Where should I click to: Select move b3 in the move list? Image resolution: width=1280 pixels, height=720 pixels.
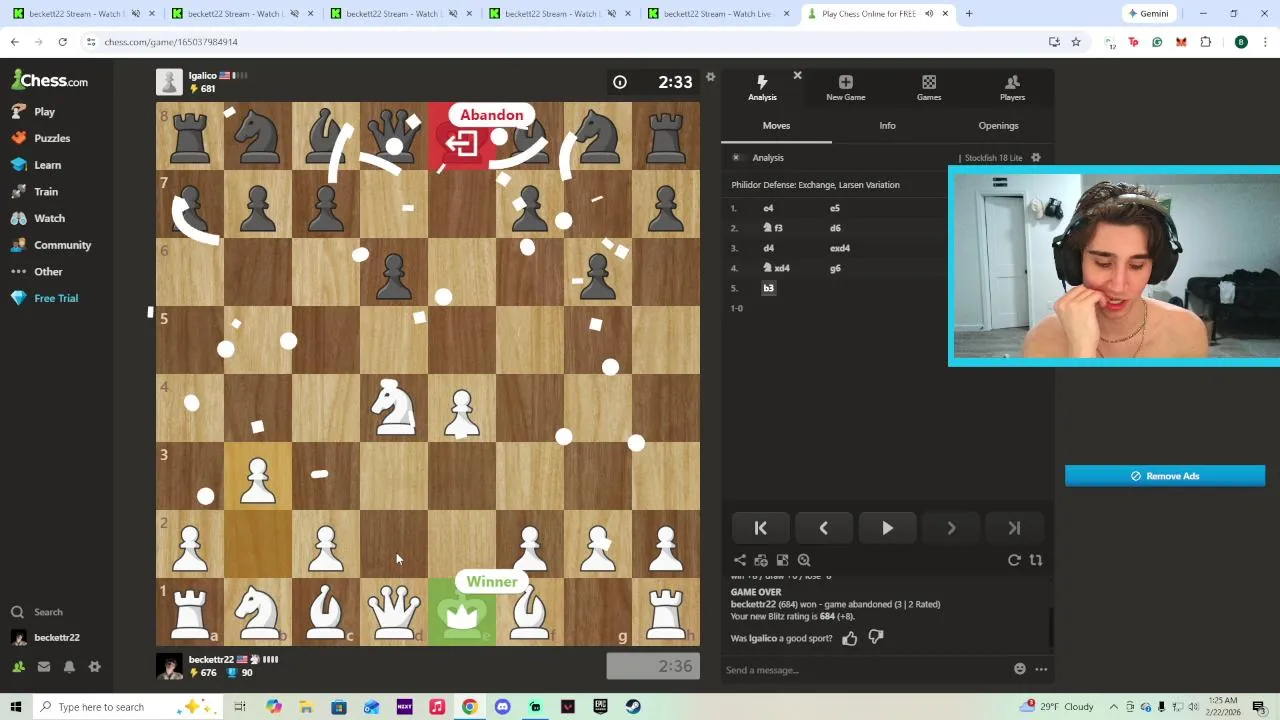pyautogui.click(x=768, y=288)
